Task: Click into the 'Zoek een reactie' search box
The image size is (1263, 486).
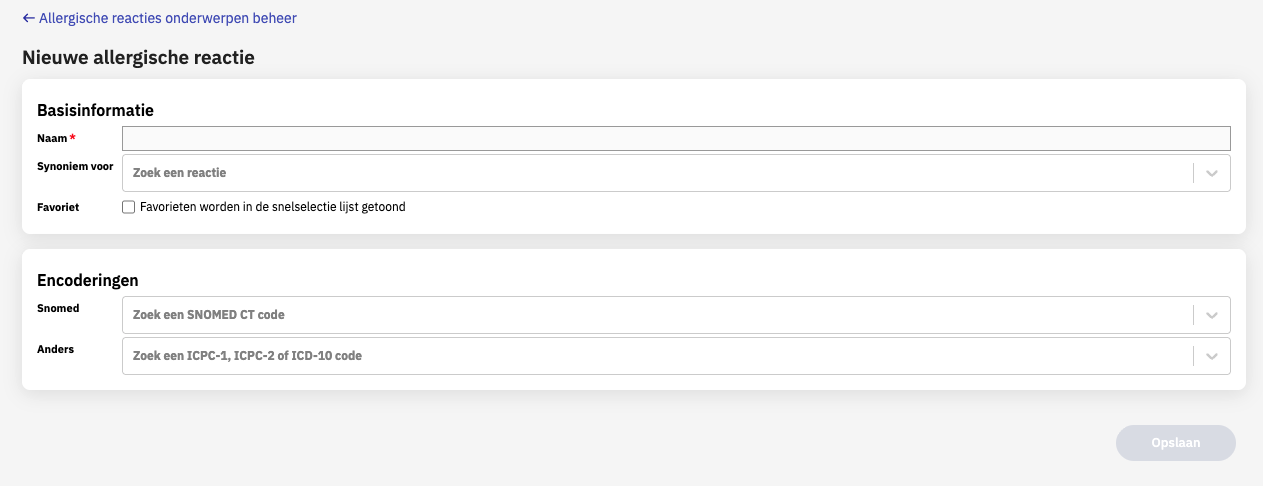Action: [x=656, y=173]
